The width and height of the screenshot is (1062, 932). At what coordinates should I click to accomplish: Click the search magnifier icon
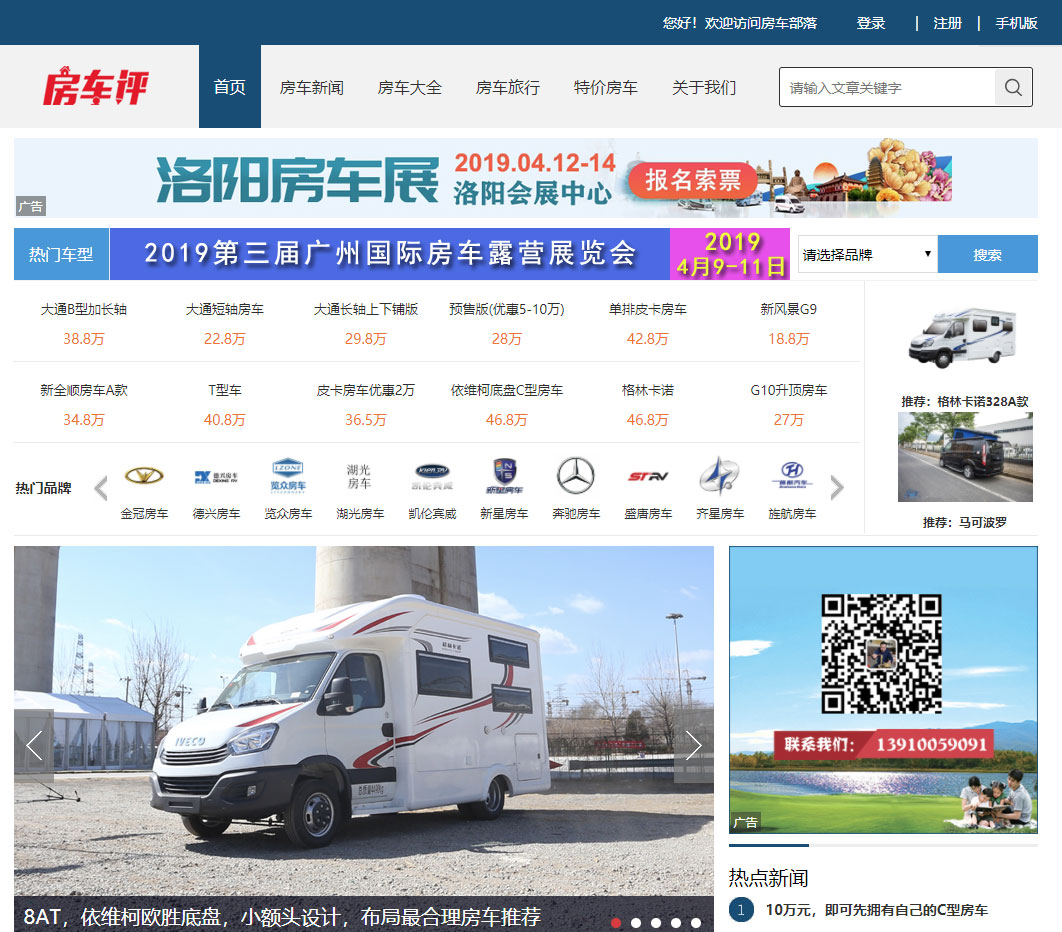1013,88
